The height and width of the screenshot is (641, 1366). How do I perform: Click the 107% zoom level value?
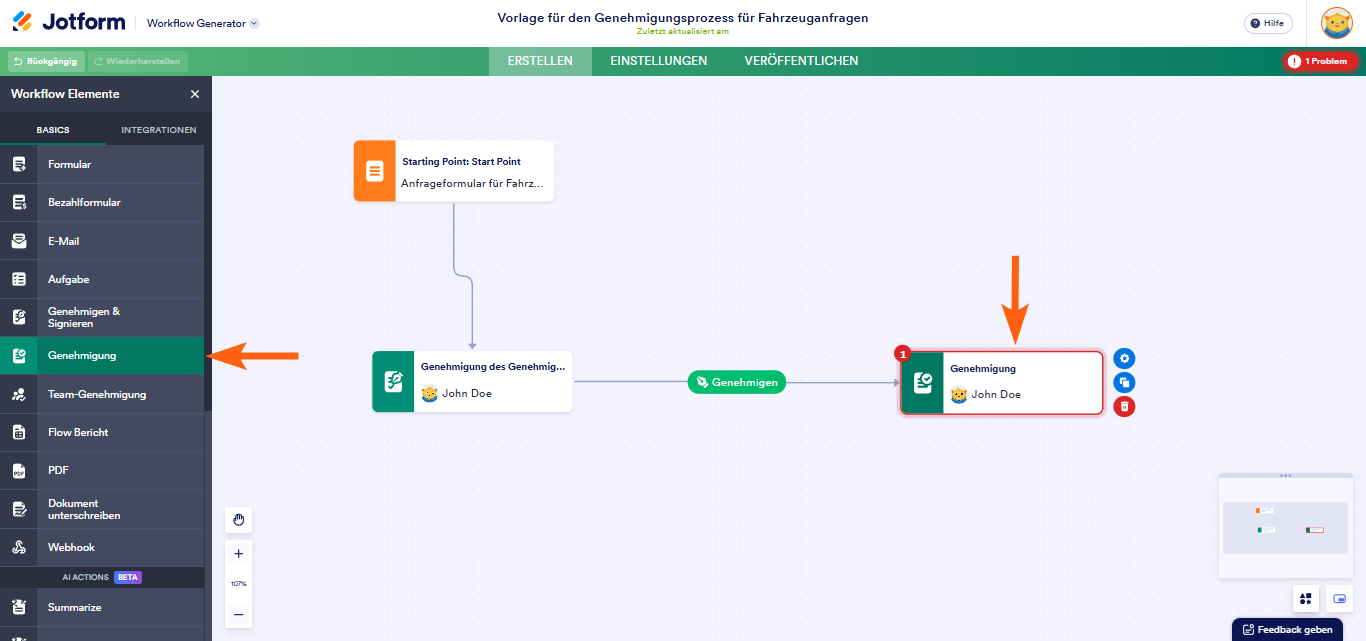pyautogui.click(x=238, y=583)
